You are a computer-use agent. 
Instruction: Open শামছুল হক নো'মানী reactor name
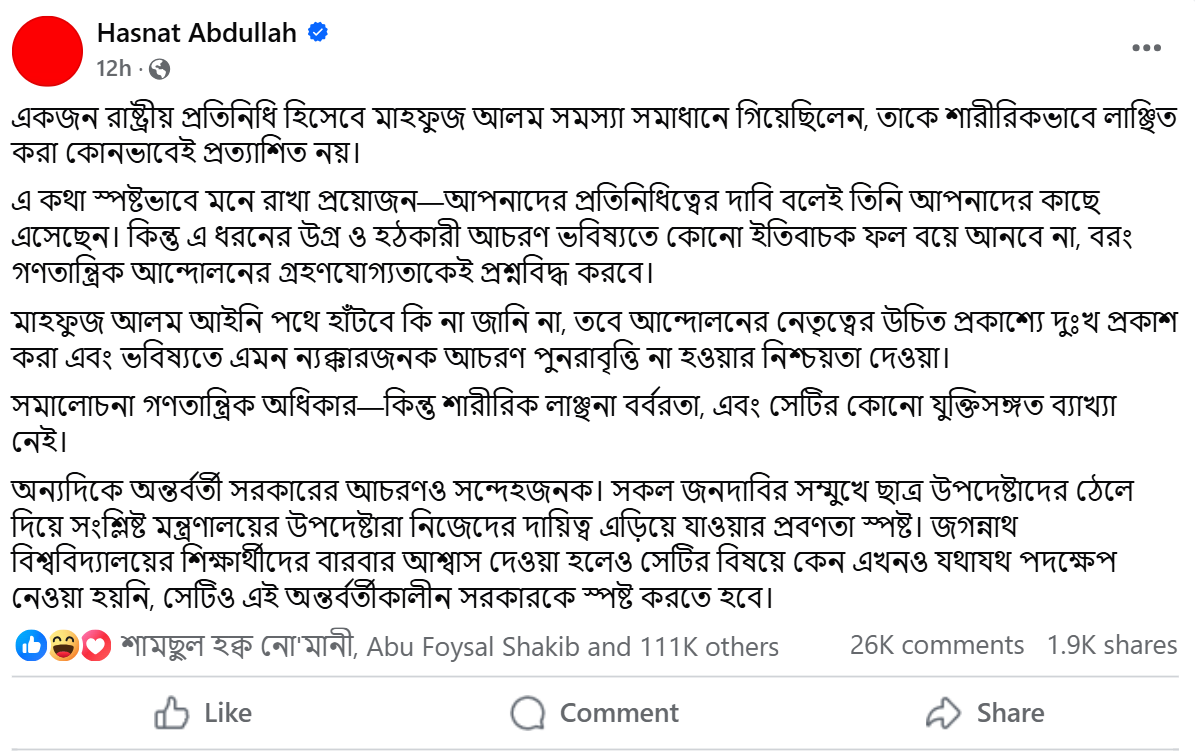[238, 646]
